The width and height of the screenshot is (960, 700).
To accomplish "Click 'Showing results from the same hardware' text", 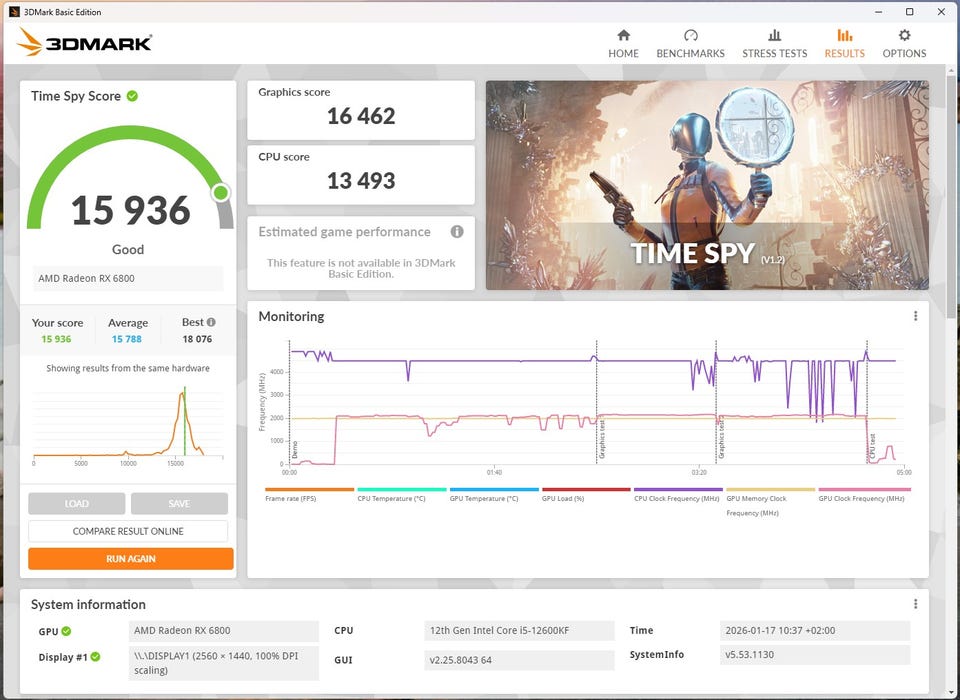I will tap(128, 368).
